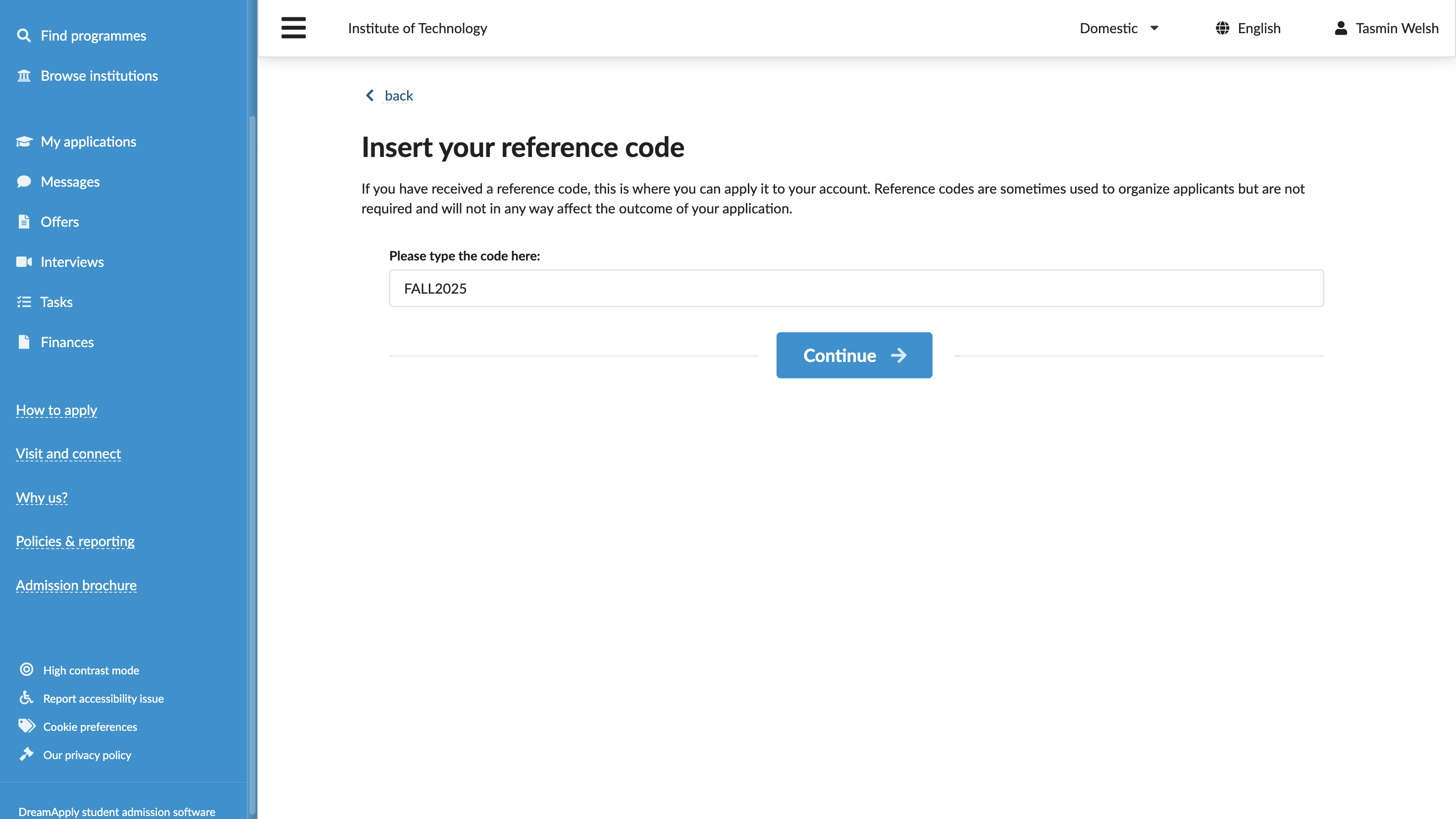Click the Please type the code here label
1456x819 pixels.
[465, 256]
